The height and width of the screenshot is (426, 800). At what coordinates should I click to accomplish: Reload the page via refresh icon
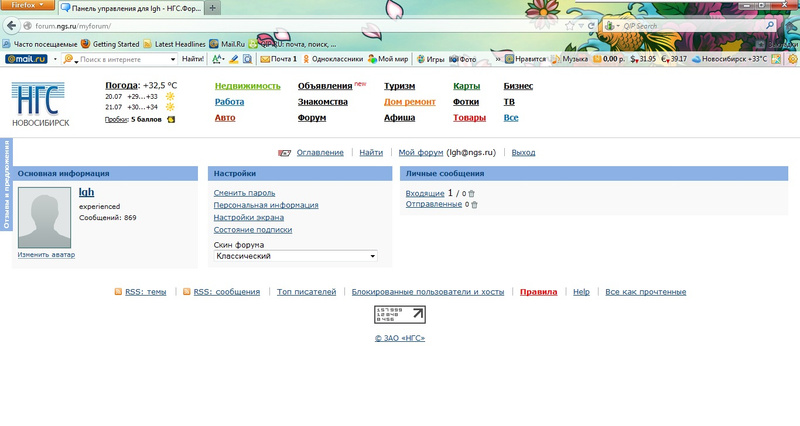591,26
